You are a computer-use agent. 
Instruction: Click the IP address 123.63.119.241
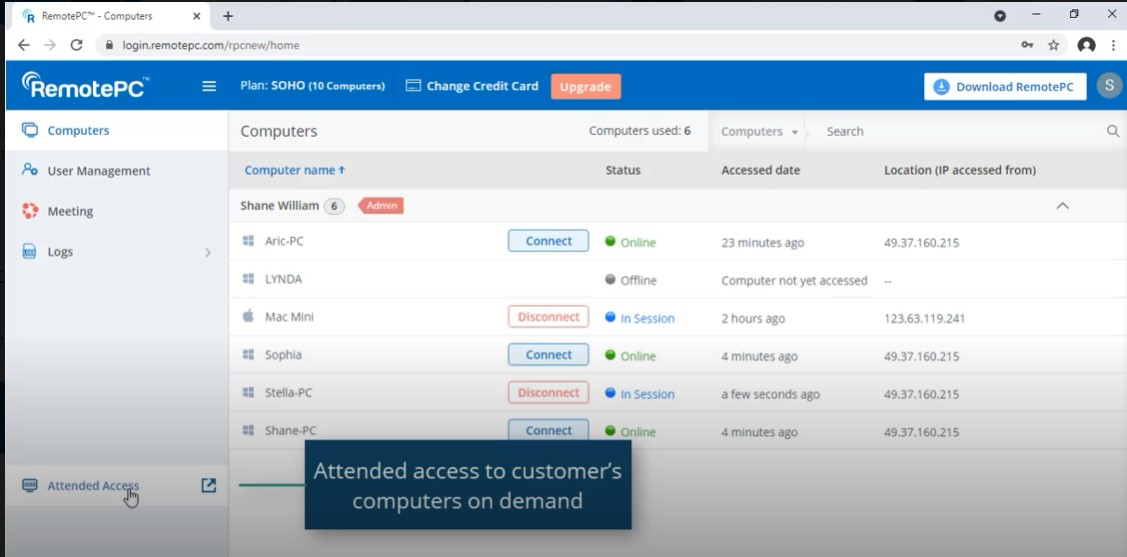point(924,318)
